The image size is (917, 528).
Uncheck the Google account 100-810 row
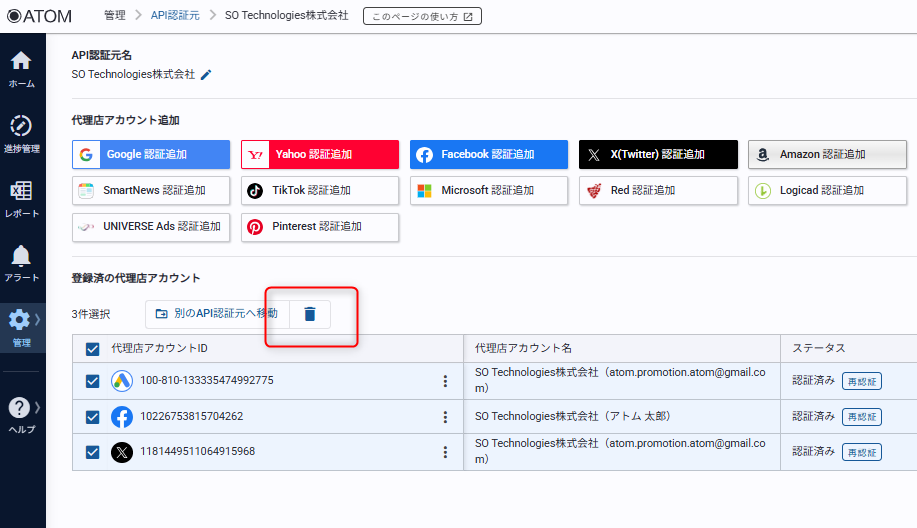click(92, 381)
